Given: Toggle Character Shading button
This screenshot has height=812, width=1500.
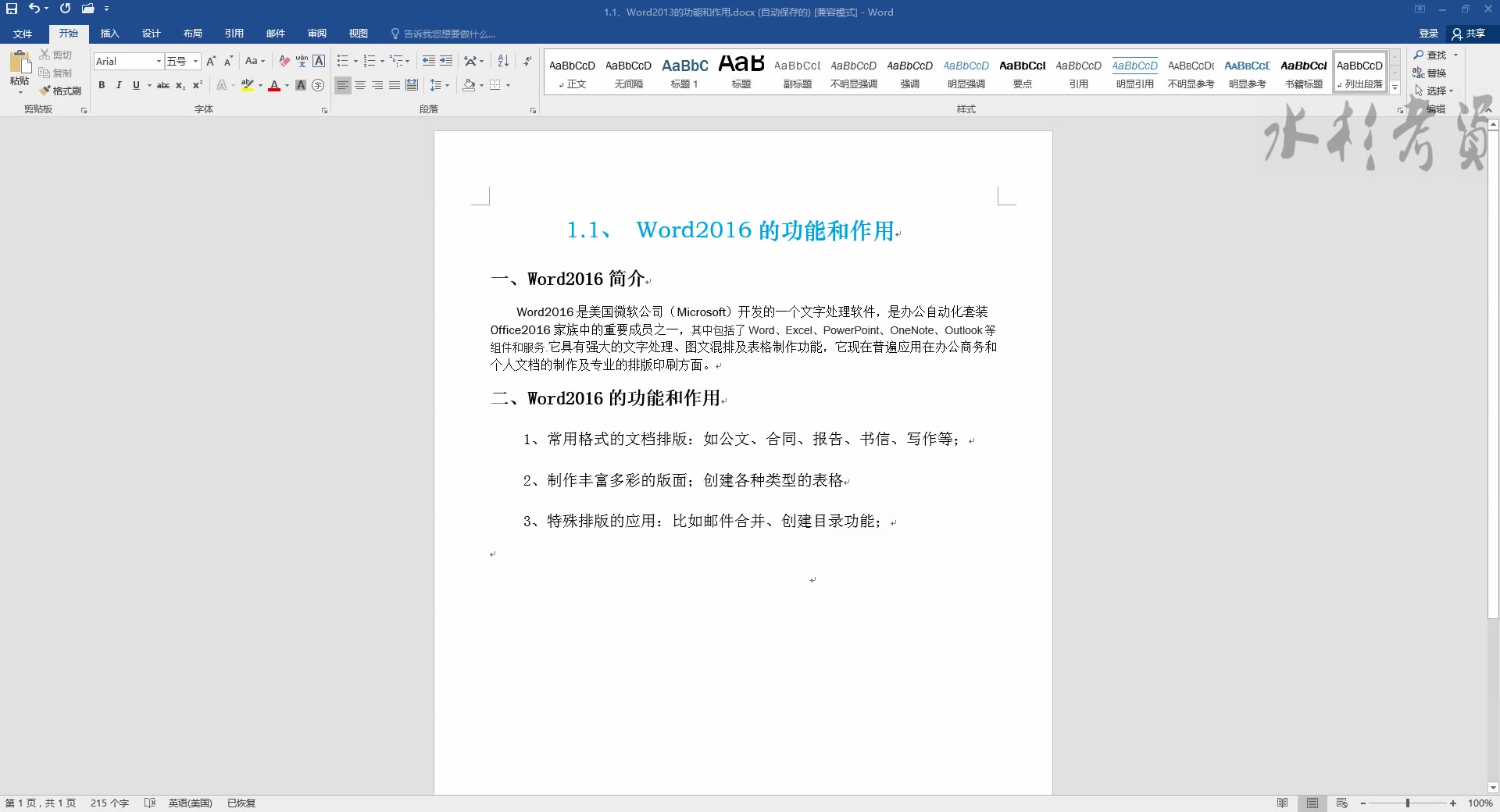Looking at the screenshot, I should (x=301, y=85).
